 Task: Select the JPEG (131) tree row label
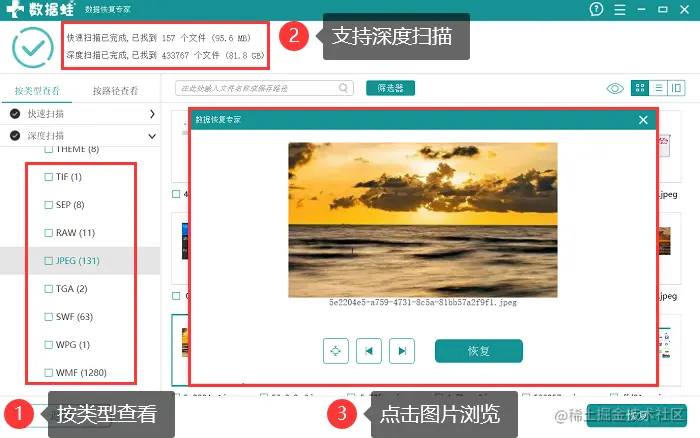tap(78, 261)
